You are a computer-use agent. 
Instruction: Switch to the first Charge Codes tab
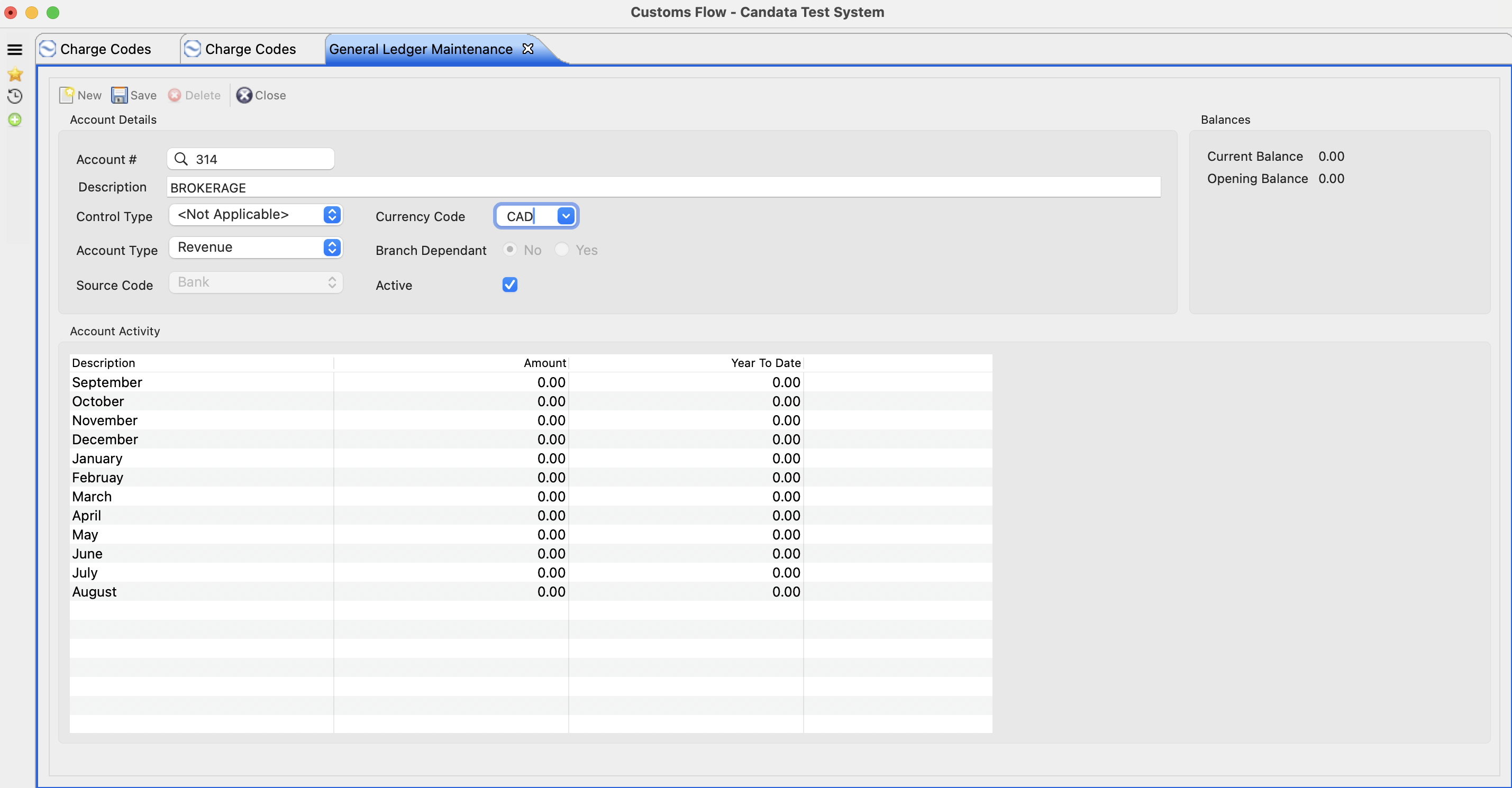106,49
